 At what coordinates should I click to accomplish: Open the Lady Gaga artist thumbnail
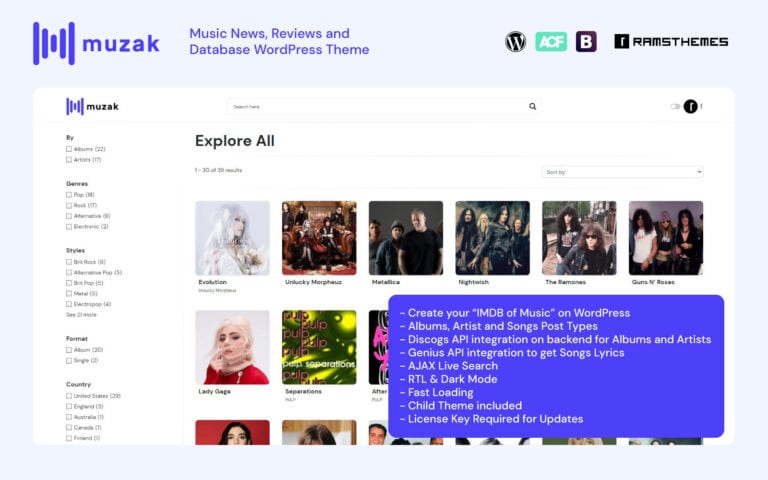pos(232,347)
